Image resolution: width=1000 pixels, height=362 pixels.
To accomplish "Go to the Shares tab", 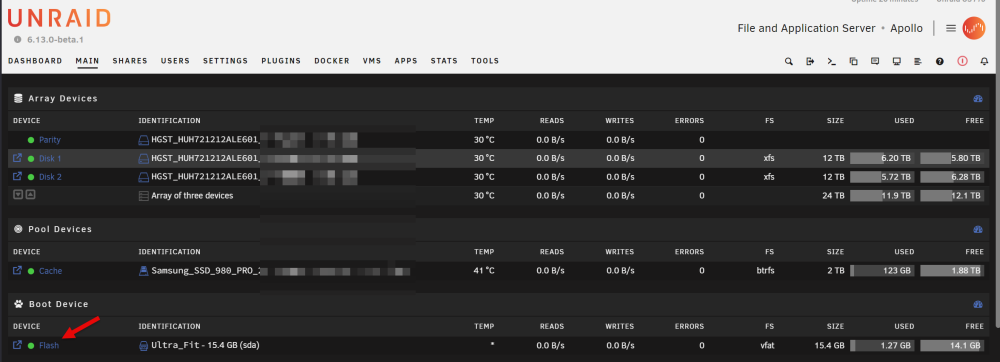I will coord(130,61).
